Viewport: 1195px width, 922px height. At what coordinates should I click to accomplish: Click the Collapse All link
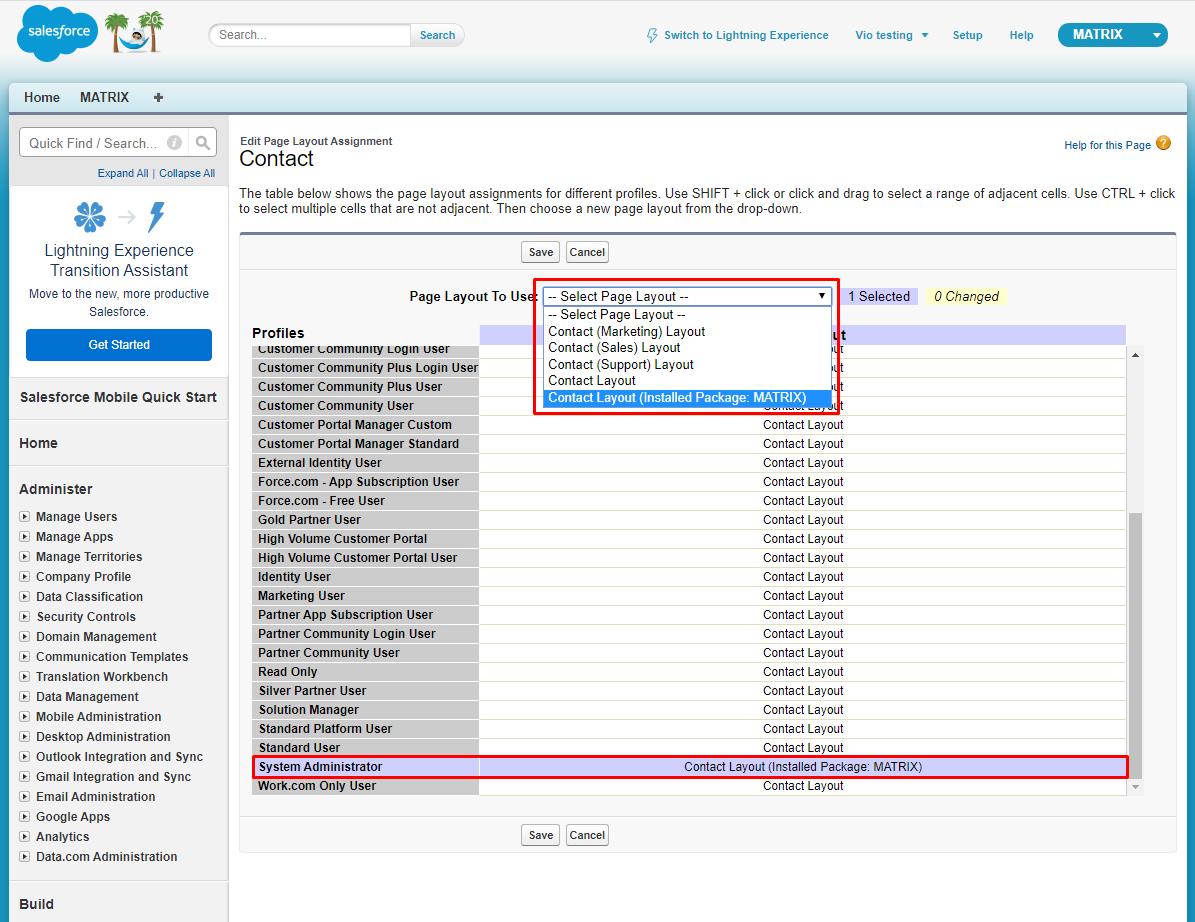[x=187, y=173]
